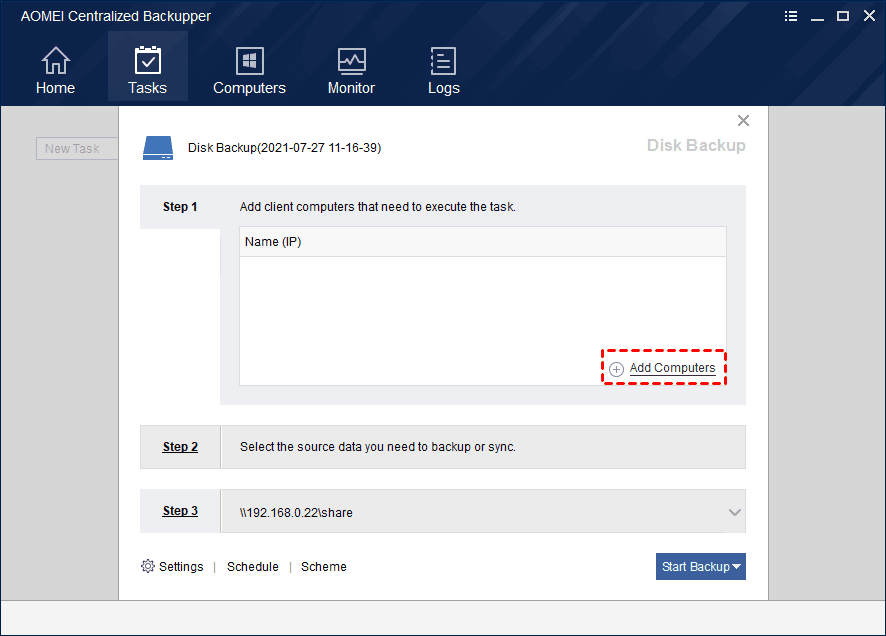Expand the destination path dropdown chevron
Viewport: 886px width, 636px height.
735,512
